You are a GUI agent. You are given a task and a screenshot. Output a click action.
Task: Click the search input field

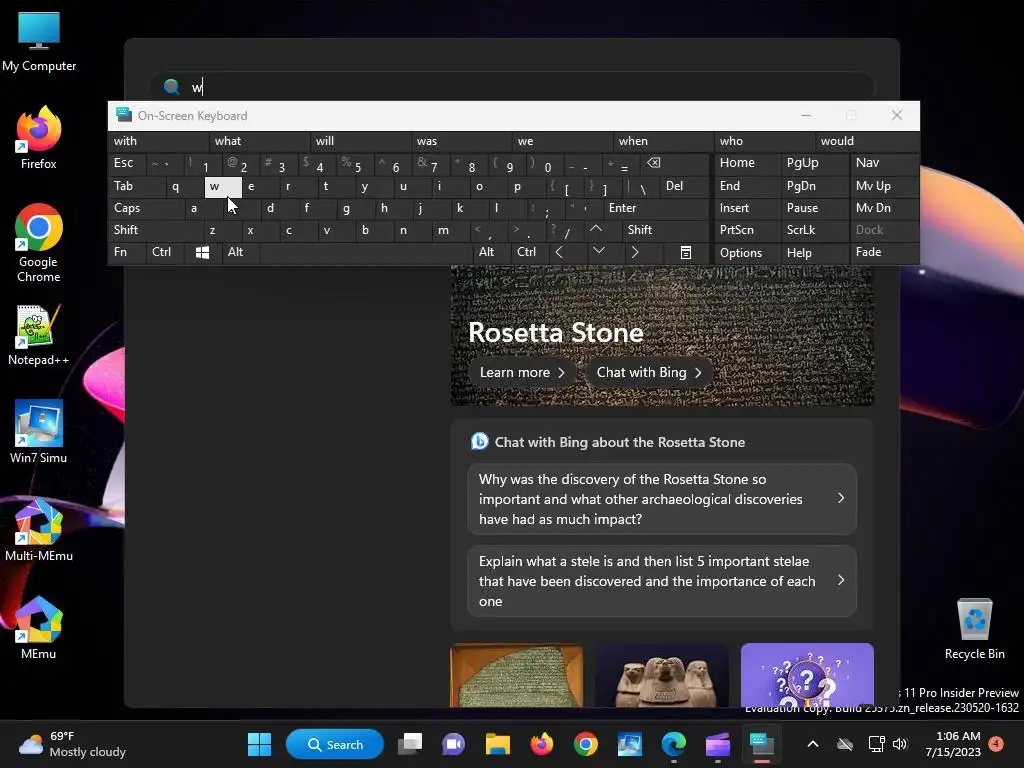coord(511,86)
